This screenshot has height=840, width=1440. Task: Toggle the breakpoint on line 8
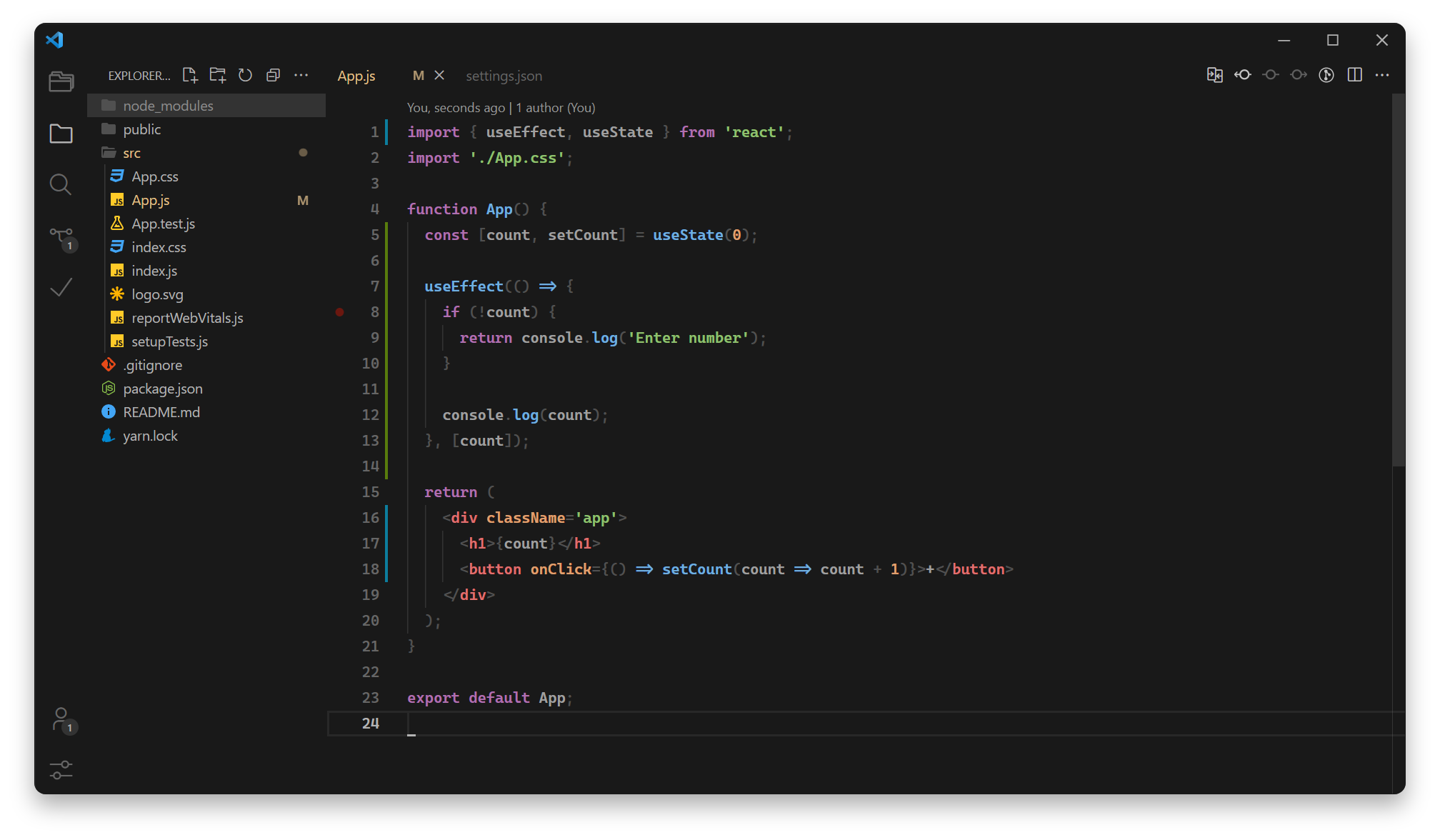340,312
